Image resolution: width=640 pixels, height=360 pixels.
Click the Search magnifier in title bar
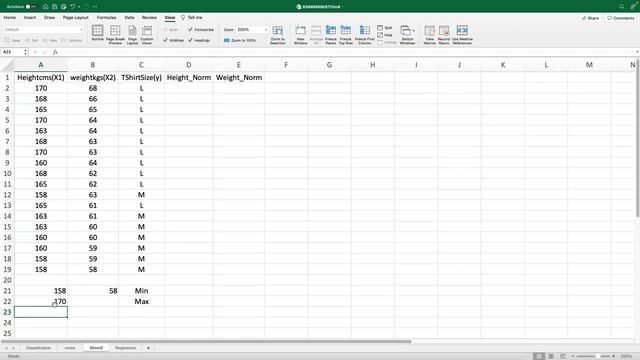click(x=622, y=7)
